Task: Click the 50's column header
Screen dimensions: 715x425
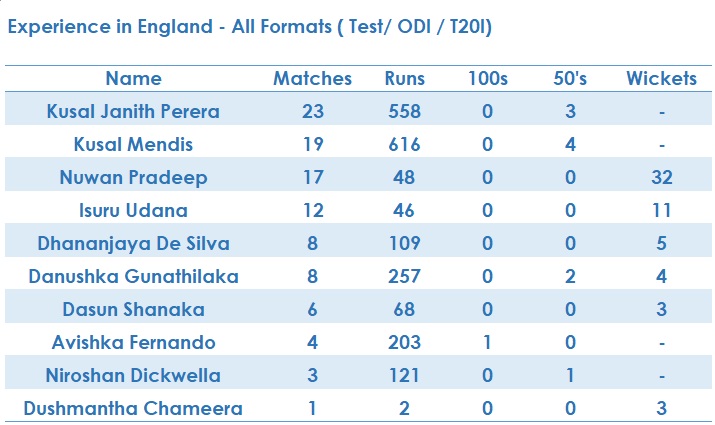Action: click(570, 78)
